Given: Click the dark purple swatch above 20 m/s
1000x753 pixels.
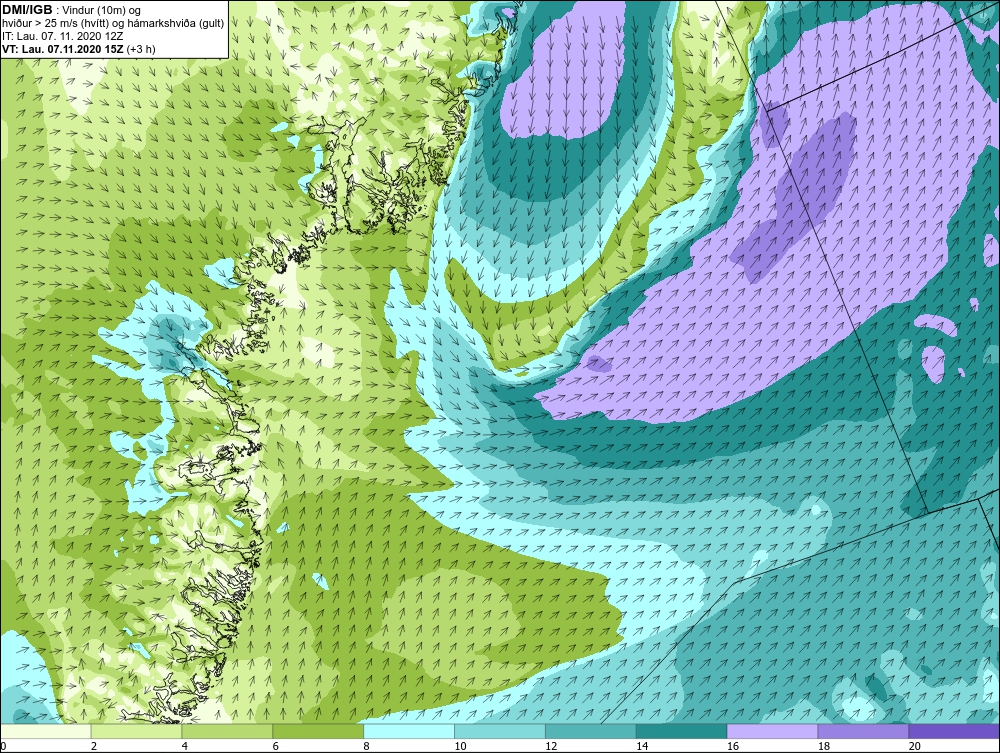Looking at the screenshot, I should pyautogui.click(x=954, y=731).
